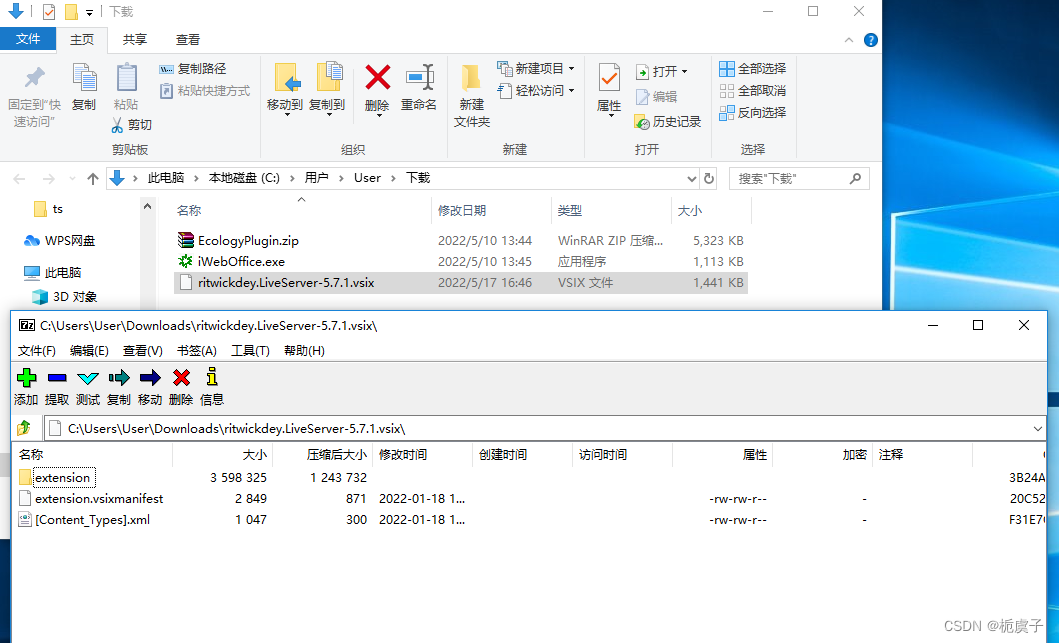1059x643 pixels.
Task: Select extension.vsixmanifest in 7-Zip
Action: pyautogui.click(x=91, y=498)
